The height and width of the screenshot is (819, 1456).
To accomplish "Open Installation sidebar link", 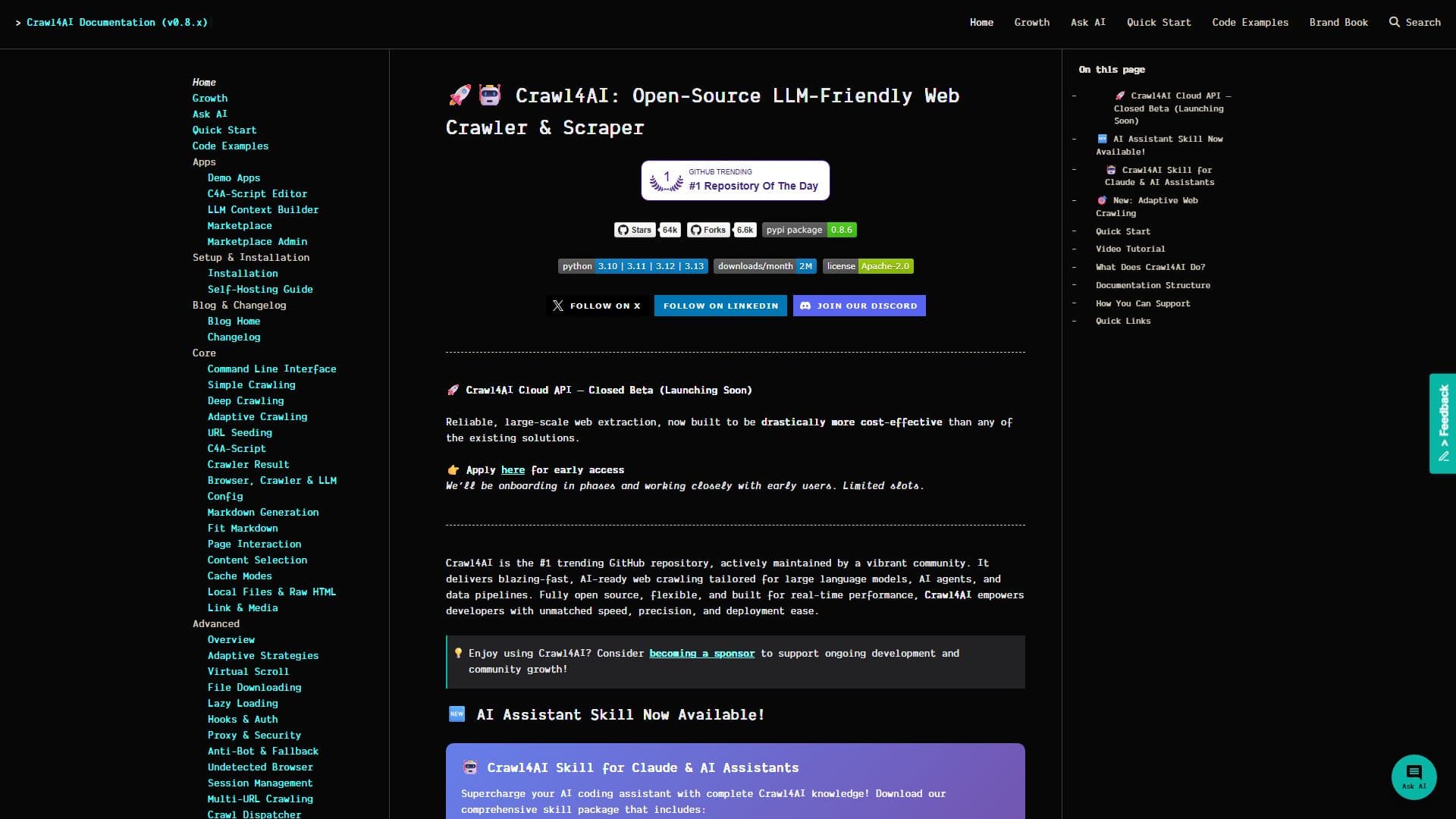I will tap(243, 274).
